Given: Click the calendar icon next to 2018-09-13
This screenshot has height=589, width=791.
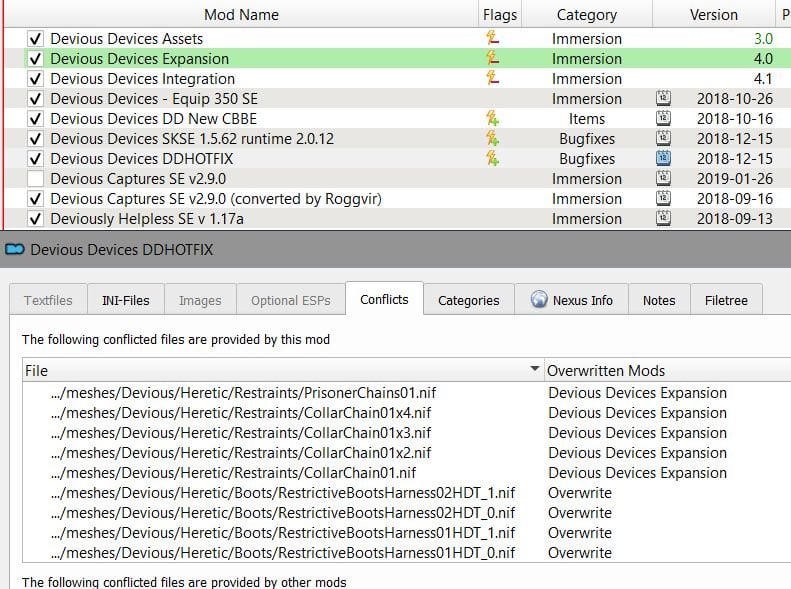Looking at the screenshot, I should tap(663, 218).
